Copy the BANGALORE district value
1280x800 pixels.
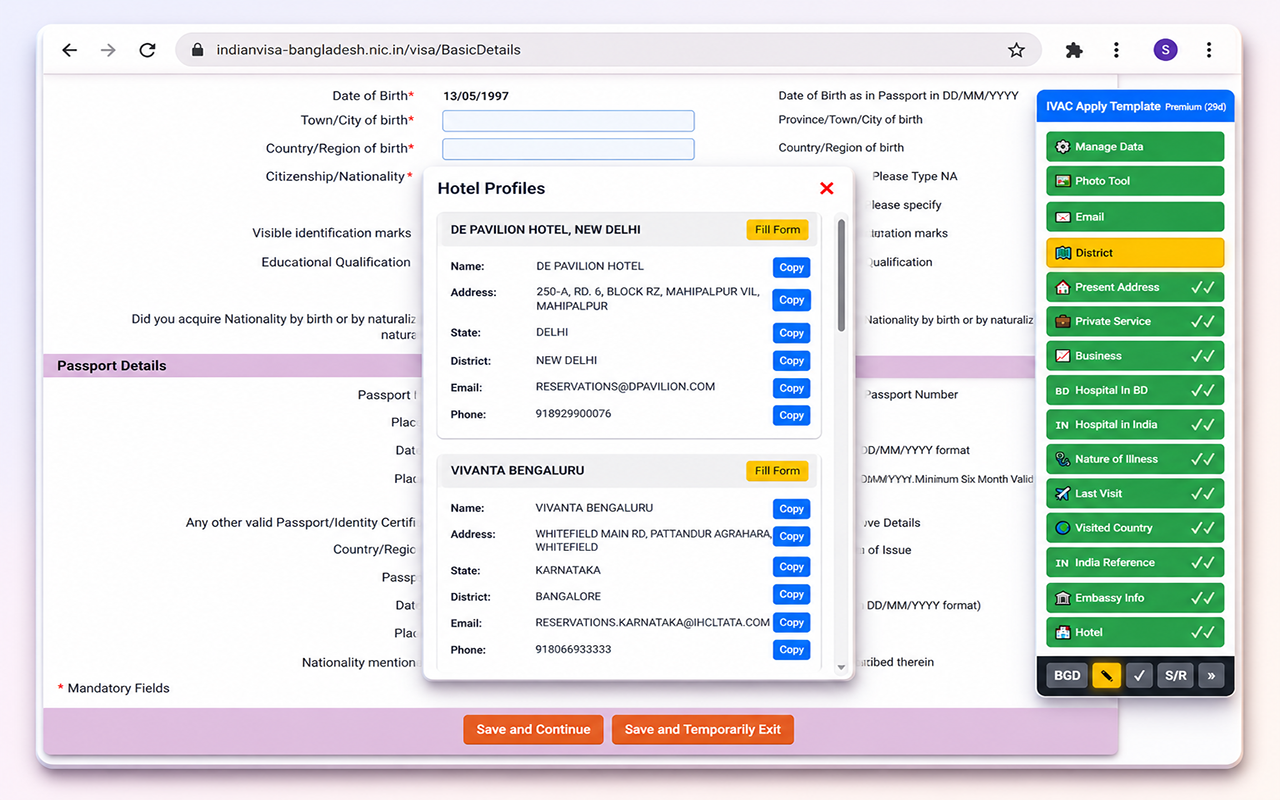point(791,595)
